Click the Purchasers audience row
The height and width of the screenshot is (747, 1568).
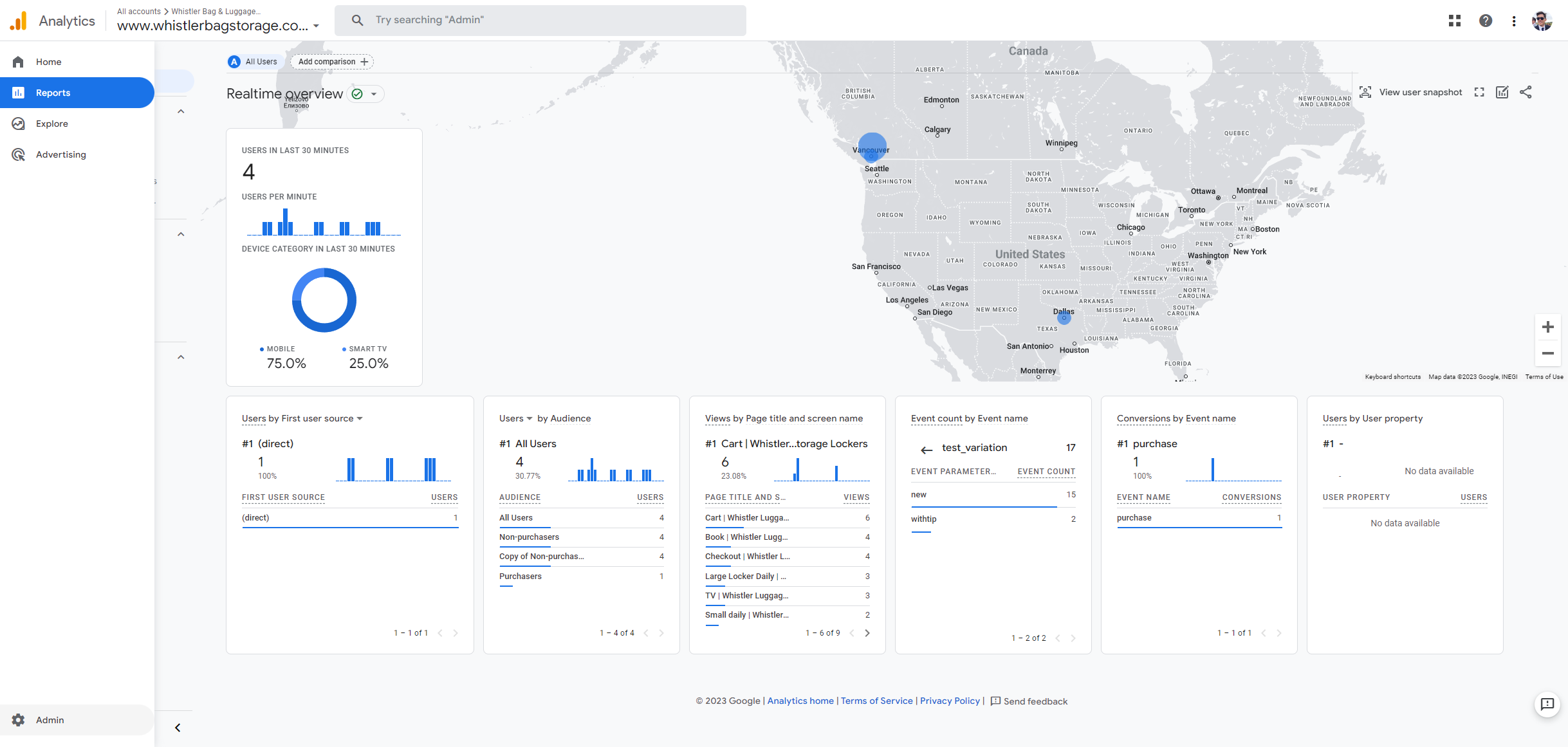pos(582,576)
